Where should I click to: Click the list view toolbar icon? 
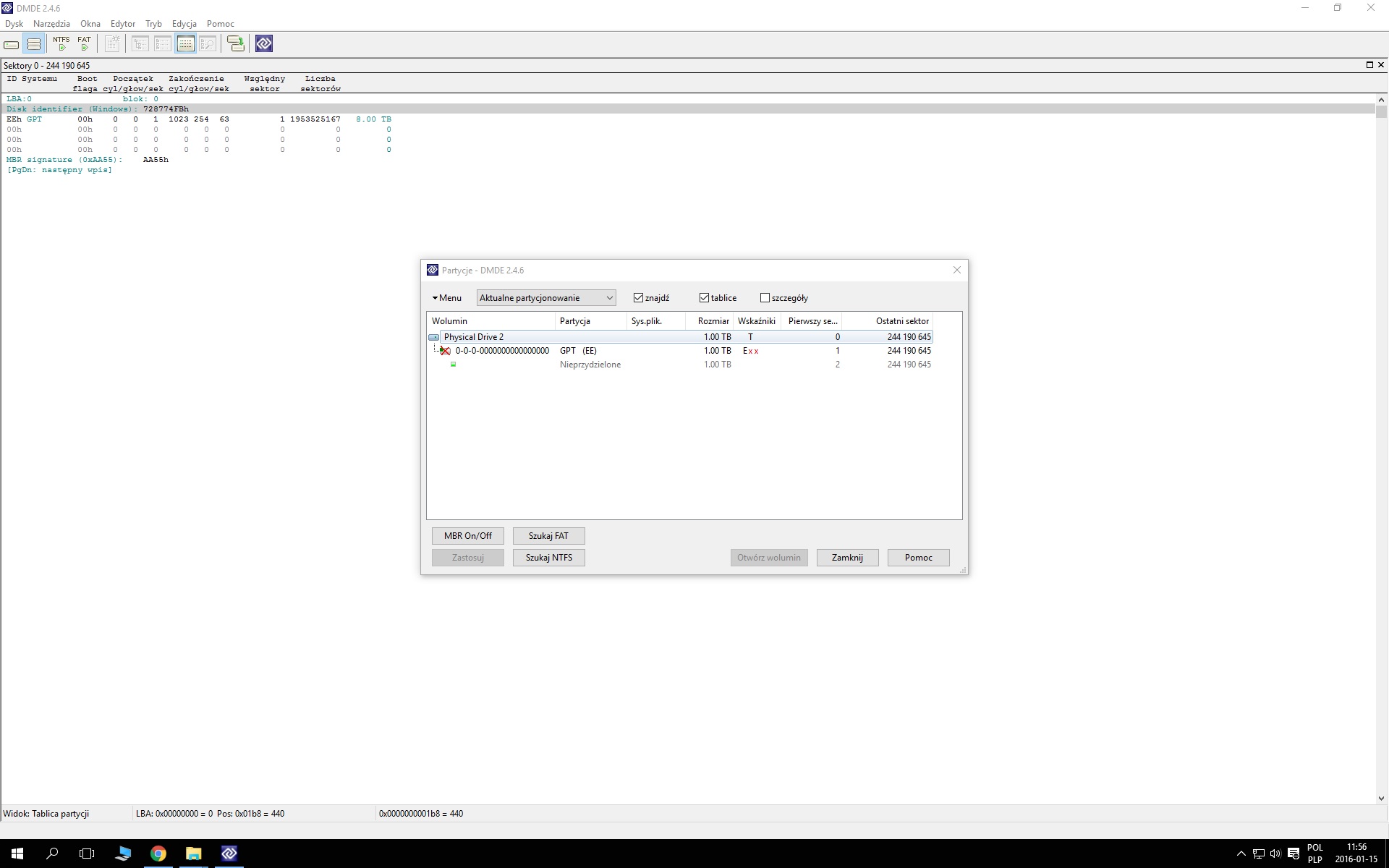163,44
